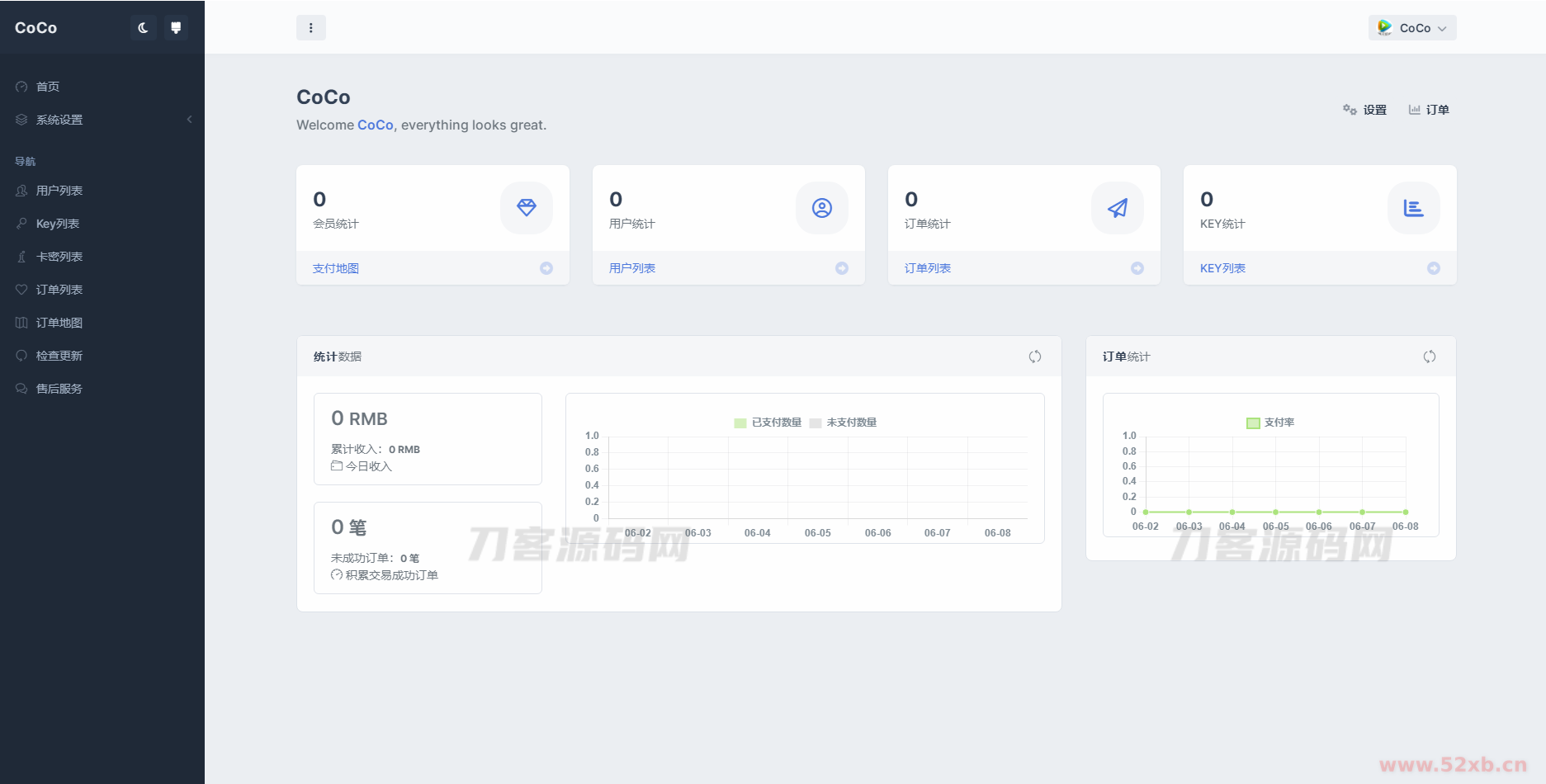Screen dimensions: 1546x784
Task: Toggle the 已支付数量 legend series
Action: (768, 423)
